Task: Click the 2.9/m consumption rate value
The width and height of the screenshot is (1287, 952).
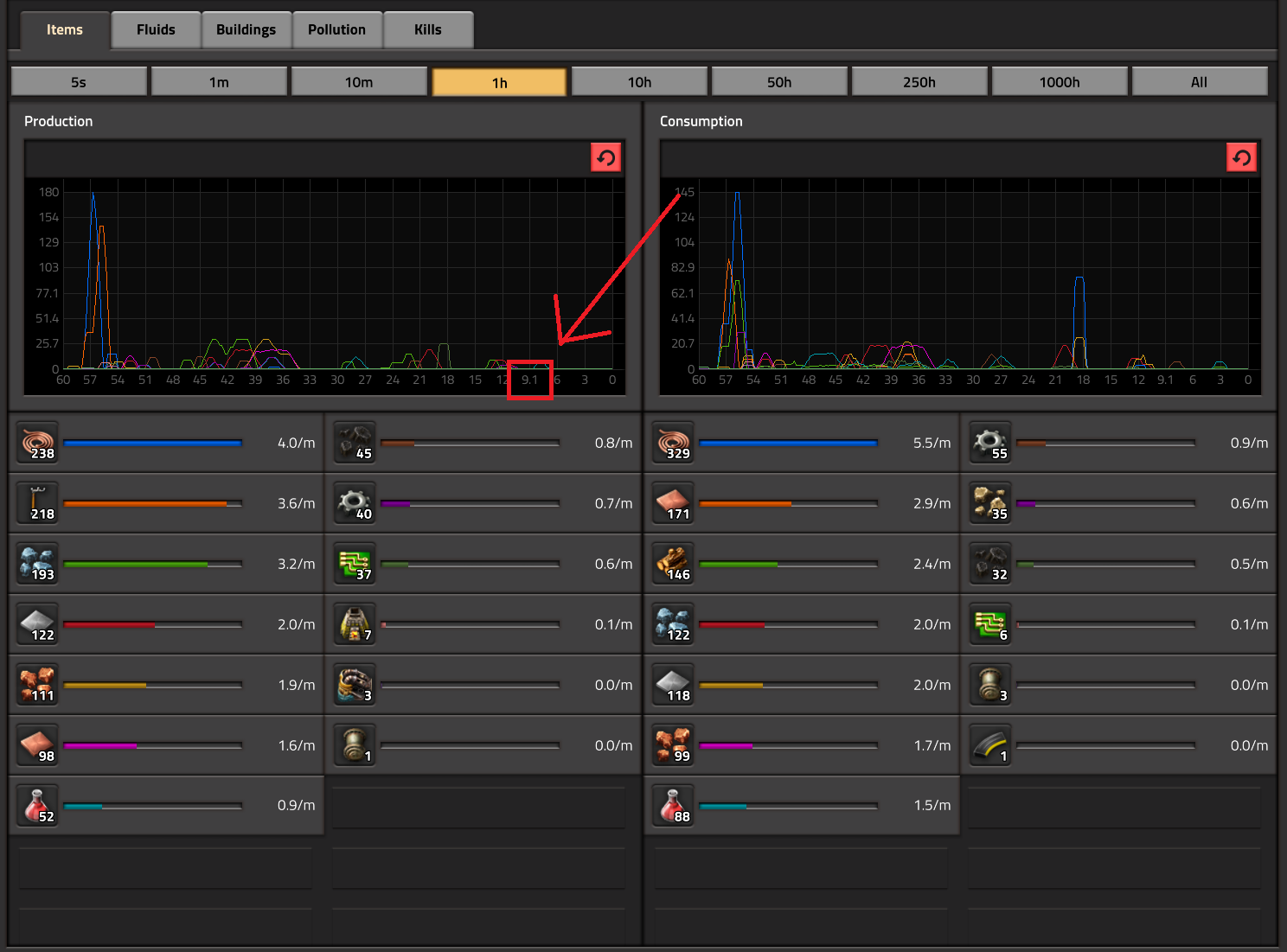Action: [x=932, y=503]
